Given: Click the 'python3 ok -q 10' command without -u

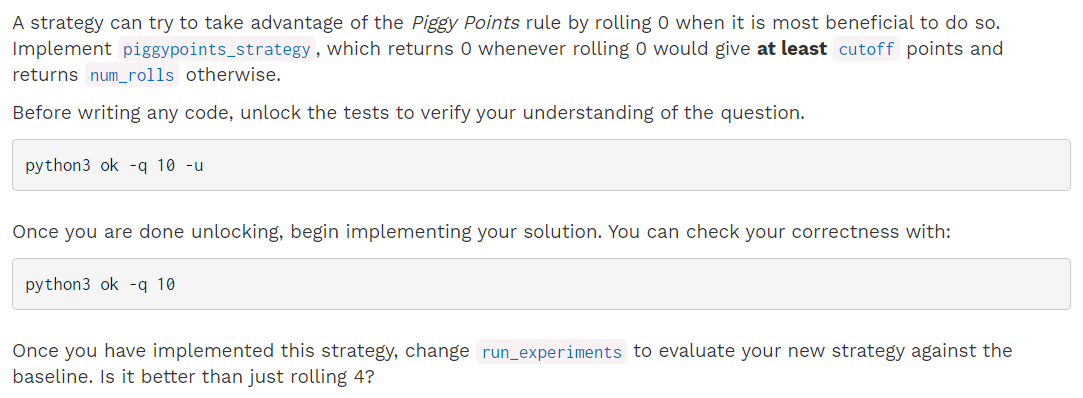Looking at the screenshot, I should coord(100,284).
